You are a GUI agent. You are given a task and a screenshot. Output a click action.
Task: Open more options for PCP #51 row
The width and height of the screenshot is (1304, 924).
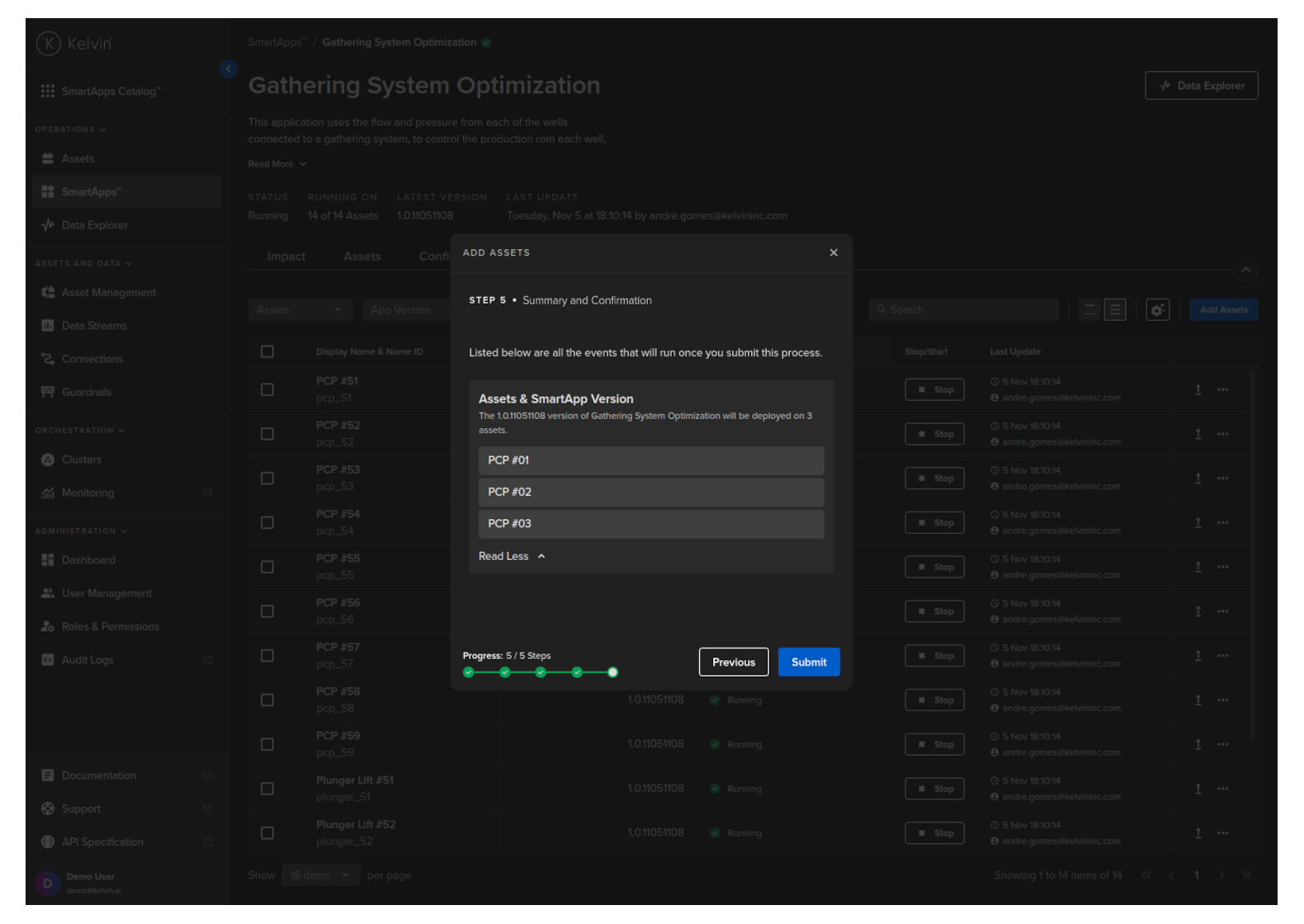1222,390
